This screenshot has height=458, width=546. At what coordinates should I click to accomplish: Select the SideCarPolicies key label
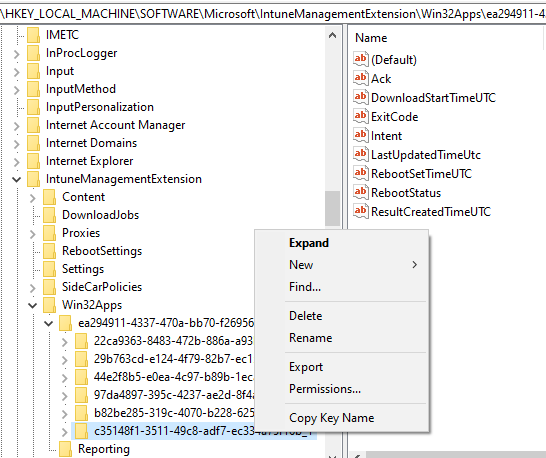tap(102, 287)
